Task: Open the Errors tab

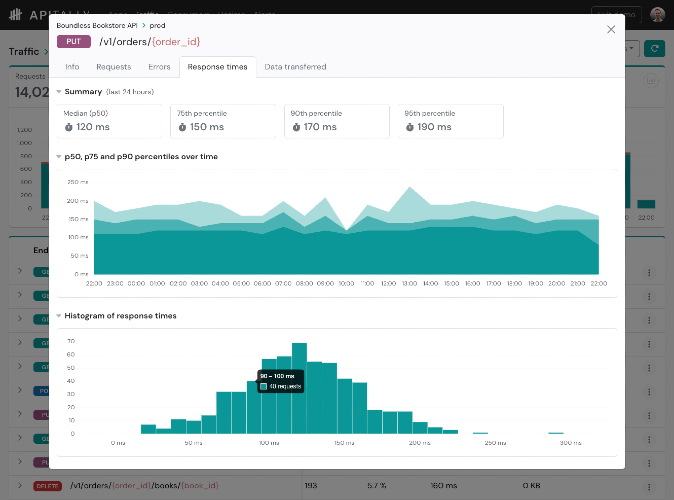Action: [159, 67]
